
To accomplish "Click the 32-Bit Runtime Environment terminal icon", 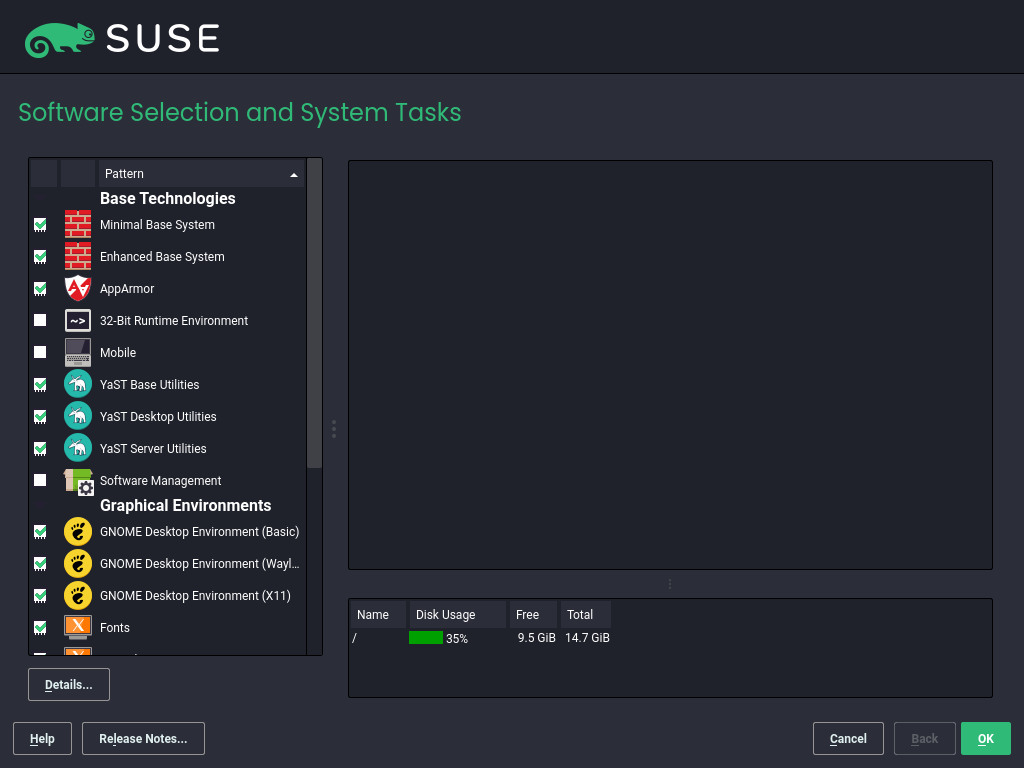I will pyautogui.click(x=78, y=321).
